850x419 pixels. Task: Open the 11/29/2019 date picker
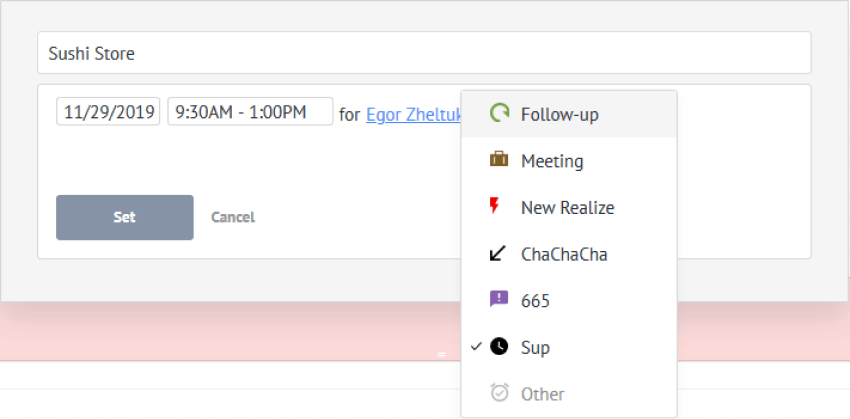pyautogui.click(x=108, y=112)
